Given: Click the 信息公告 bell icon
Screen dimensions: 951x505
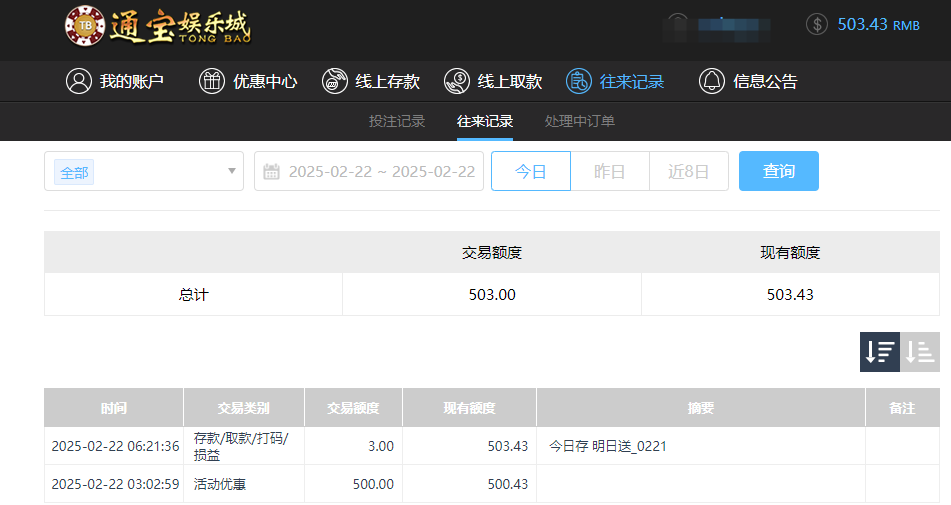Looking at the screenshot, I should [x=711, y=81].
